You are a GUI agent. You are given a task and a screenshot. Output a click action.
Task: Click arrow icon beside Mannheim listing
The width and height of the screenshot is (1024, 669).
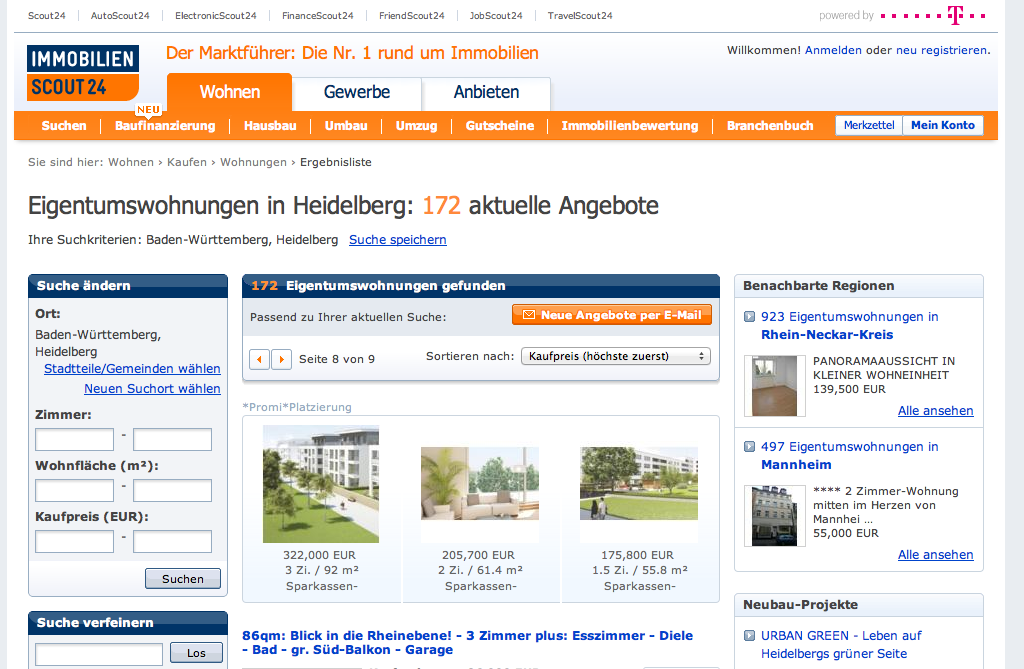(x=750, y=447)
